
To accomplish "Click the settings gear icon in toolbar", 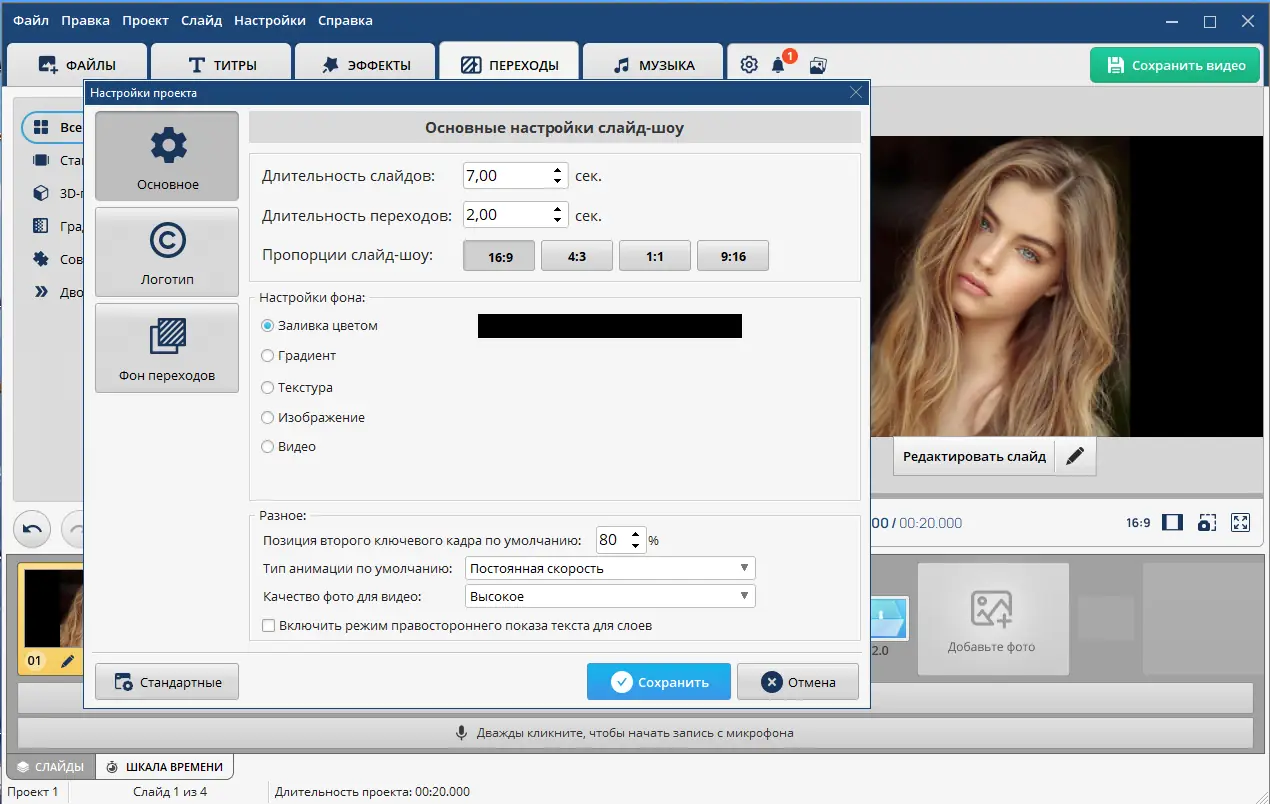I will coord(749,65).
